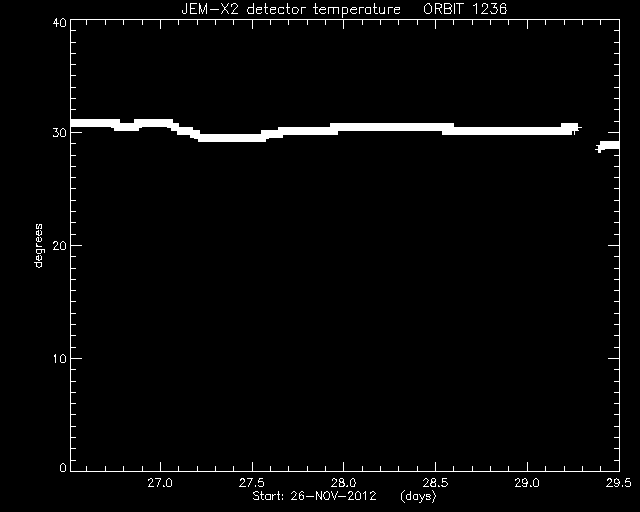Click the x-axis tick label 29.0
Viewport: 640px width, 512px height.
(x=527, y=483)
